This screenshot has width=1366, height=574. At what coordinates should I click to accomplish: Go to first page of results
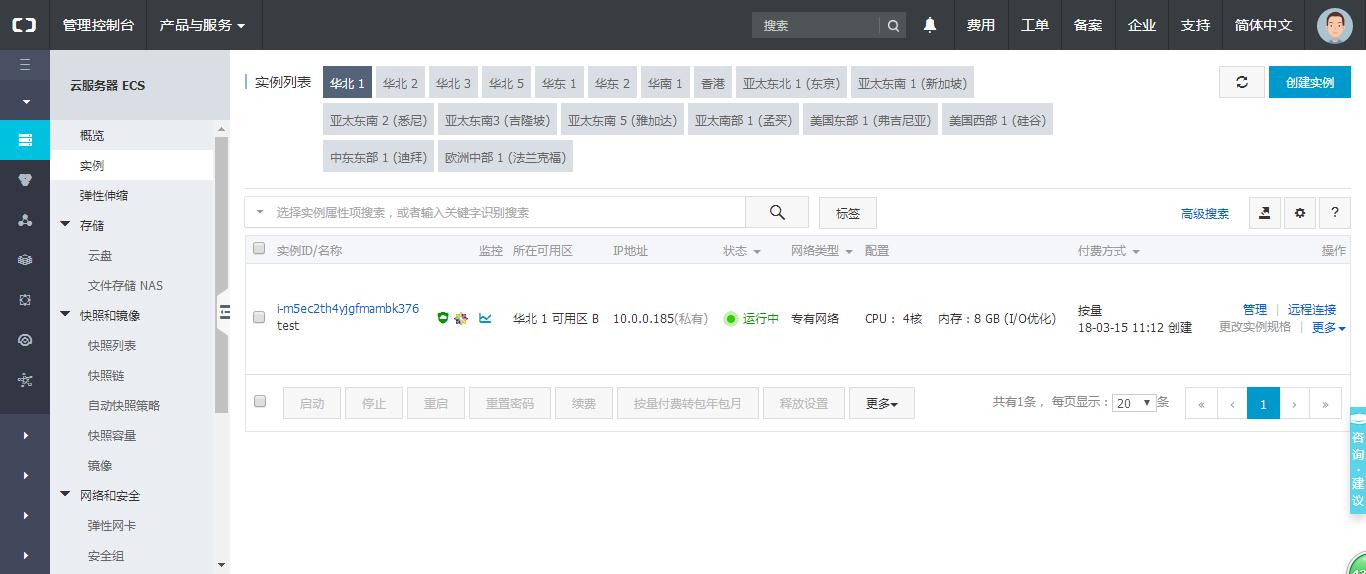click(1201, 404)
